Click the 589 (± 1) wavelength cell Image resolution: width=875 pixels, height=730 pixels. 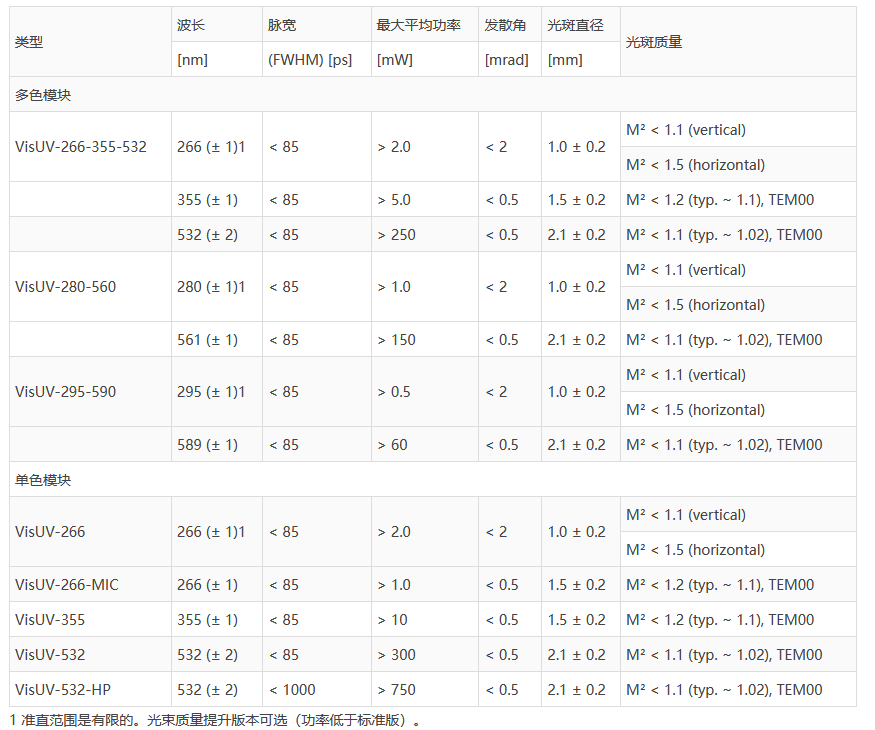pyautogui.click(x=208, y=445)
